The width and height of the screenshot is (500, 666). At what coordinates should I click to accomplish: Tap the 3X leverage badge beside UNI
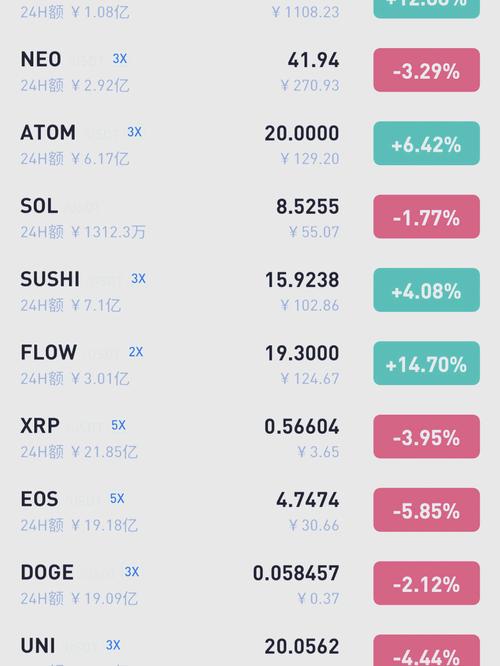click(x=113, y=645)
